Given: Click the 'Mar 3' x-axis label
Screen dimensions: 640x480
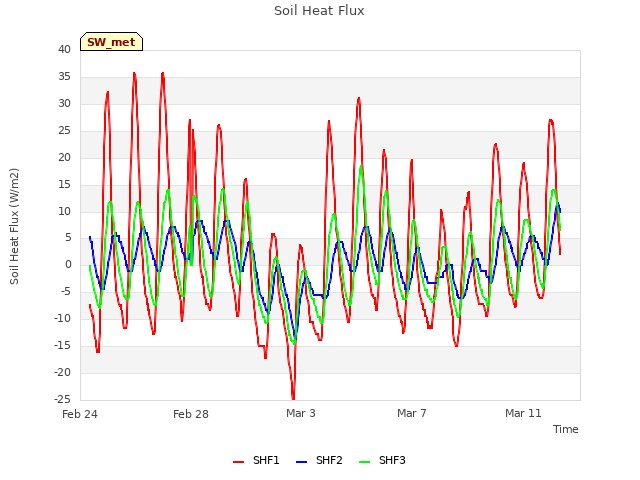Looking at the screenshot, I should tap(301, 413).
